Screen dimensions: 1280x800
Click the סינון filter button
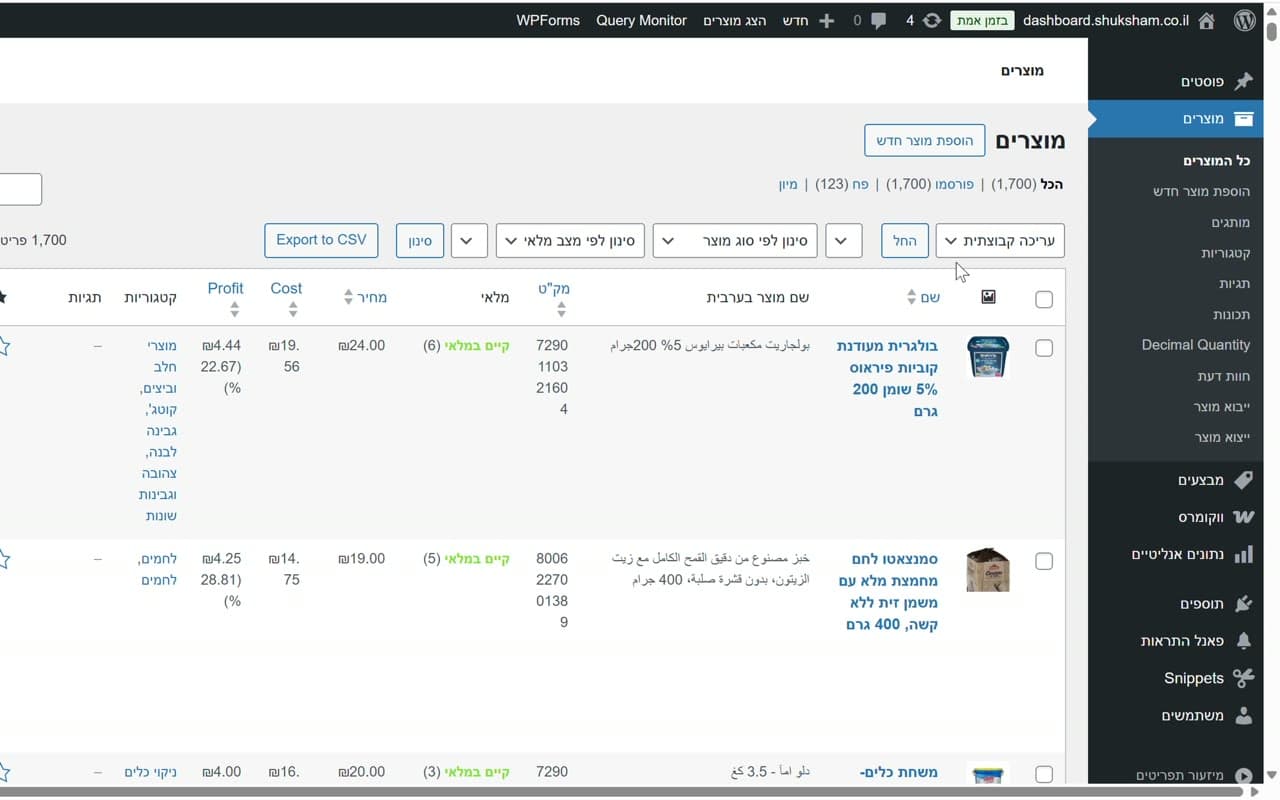click(420, 241)
